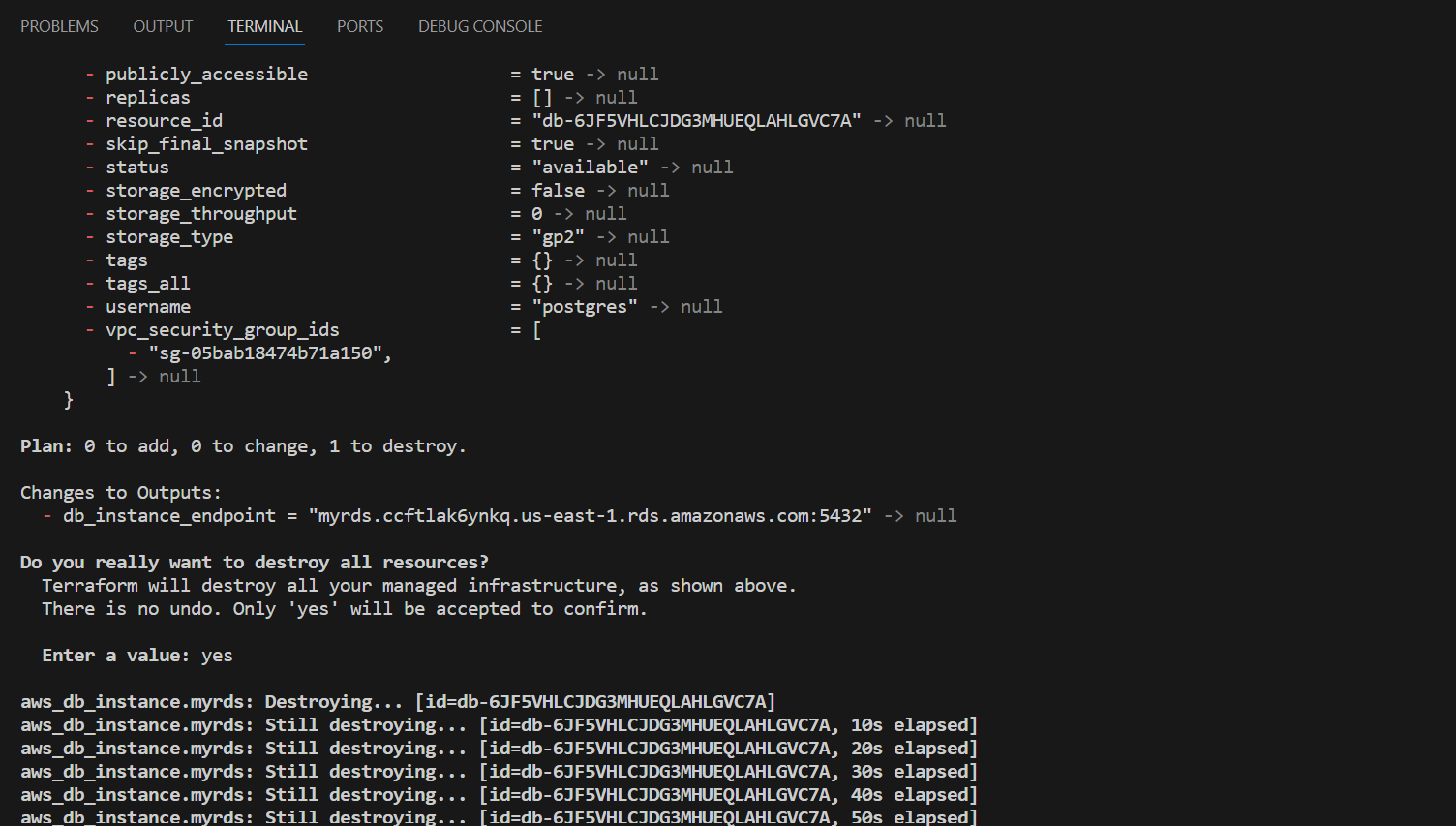Click the skip_final_snapshot attribute line
Image resolution: width=1456 pixels, height=826 pixels.
tap(206, 143)
